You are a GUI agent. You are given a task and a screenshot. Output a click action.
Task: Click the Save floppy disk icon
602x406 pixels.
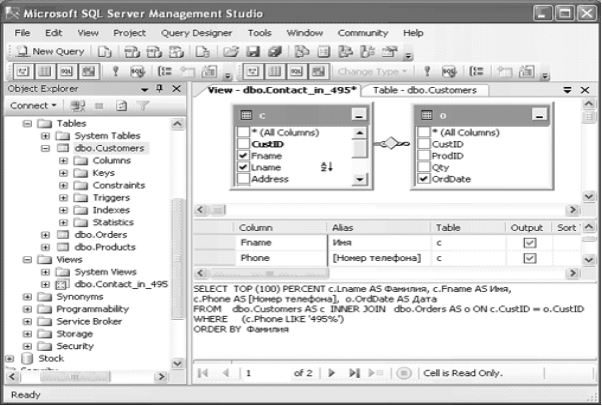[253, 52]
